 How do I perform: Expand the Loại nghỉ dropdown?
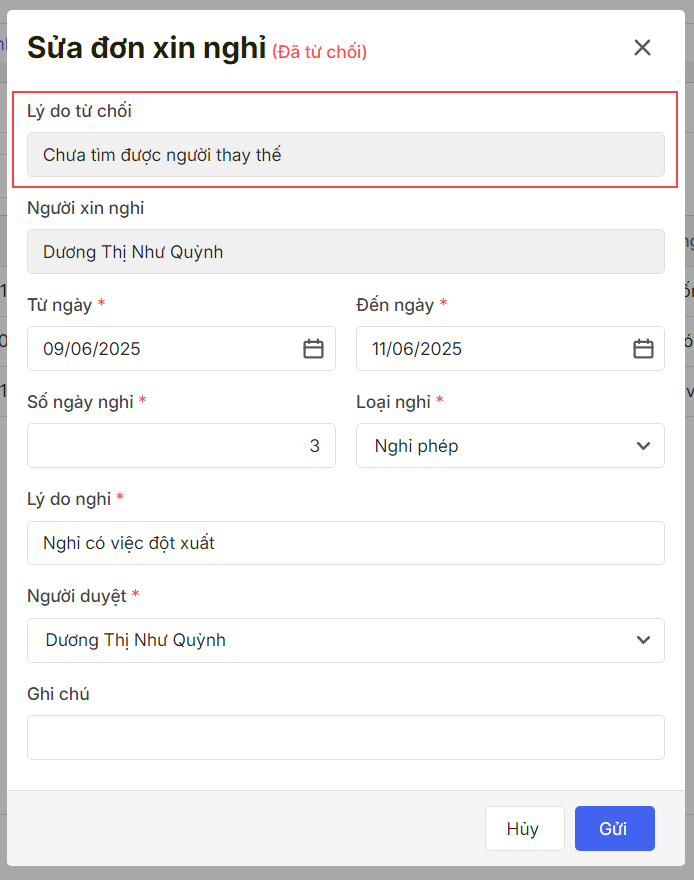point(643,446)
